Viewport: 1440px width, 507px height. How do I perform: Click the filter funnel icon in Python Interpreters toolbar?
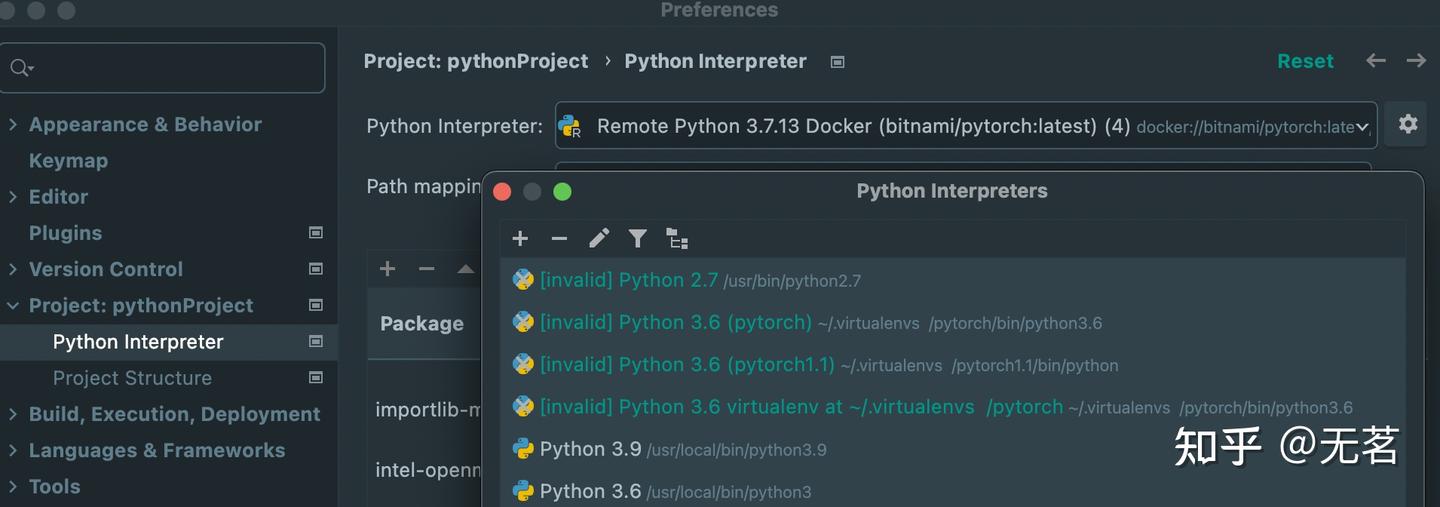pos(638,238)
